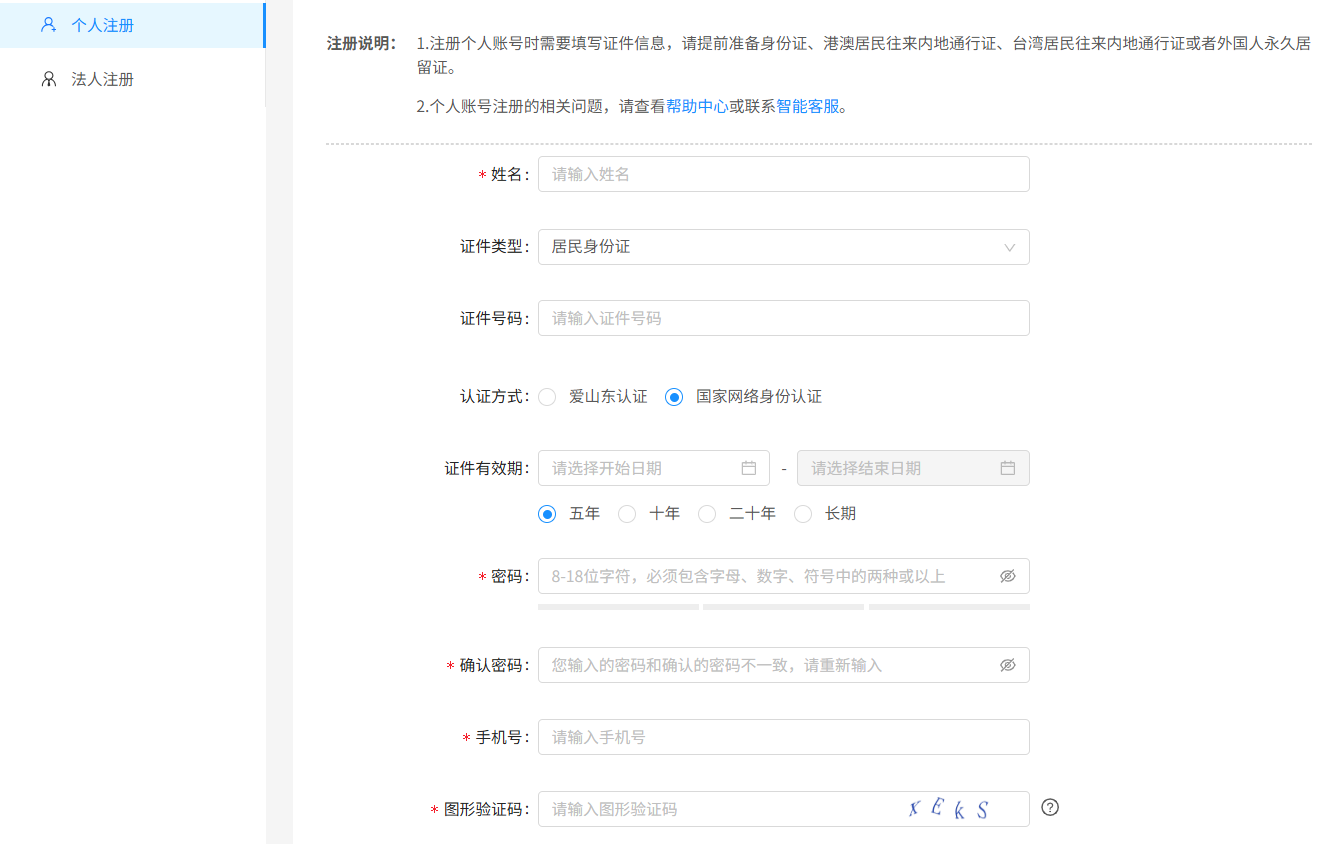The image size is (1340, 844).
Task: Click the 智能客服 link
Action: click(808, 107)
